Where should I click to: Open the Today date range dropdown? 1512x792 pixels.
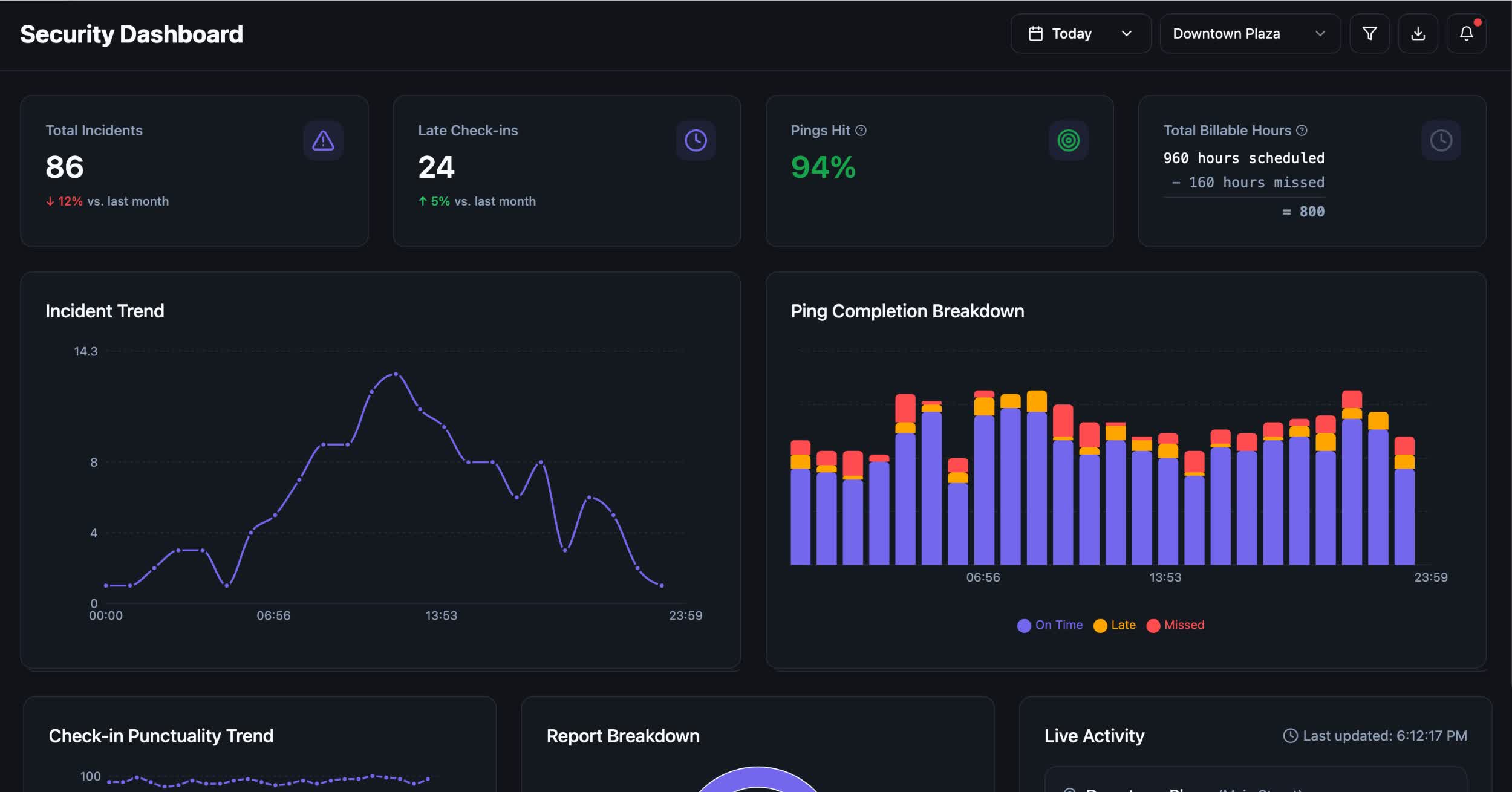(1081, 34)
